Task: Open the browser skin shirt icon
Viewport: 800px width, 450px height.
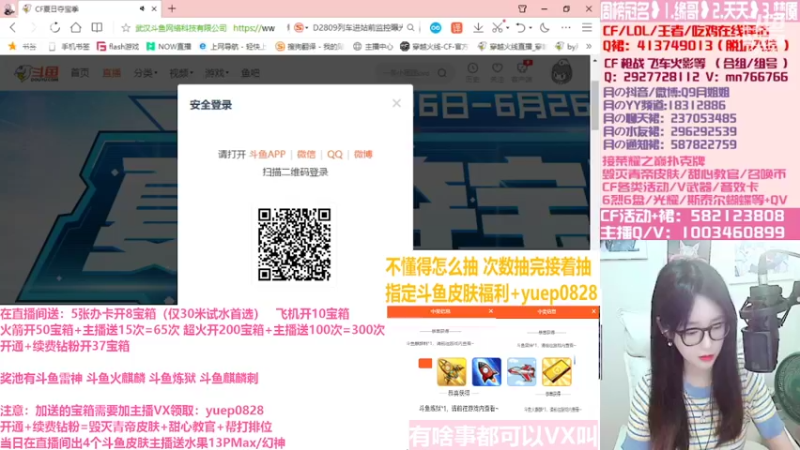Action: click(x=522, y=9)
